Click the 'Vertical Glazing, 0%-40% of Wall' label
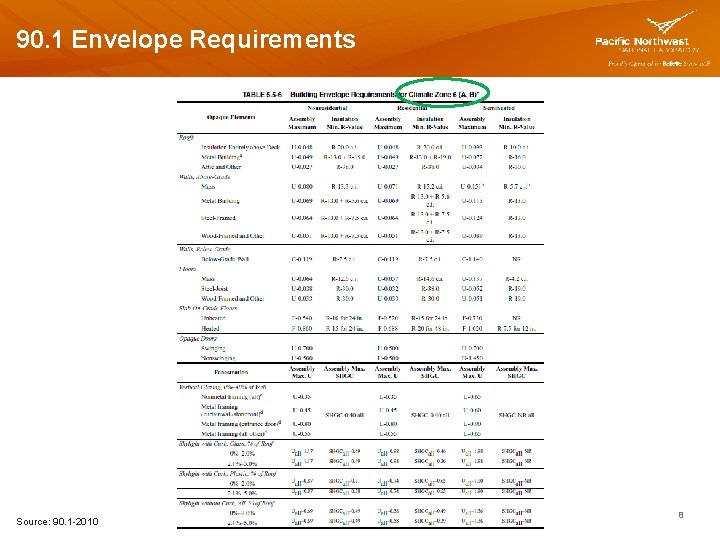The width and height of the screenshot is (720, 540). 223,387
